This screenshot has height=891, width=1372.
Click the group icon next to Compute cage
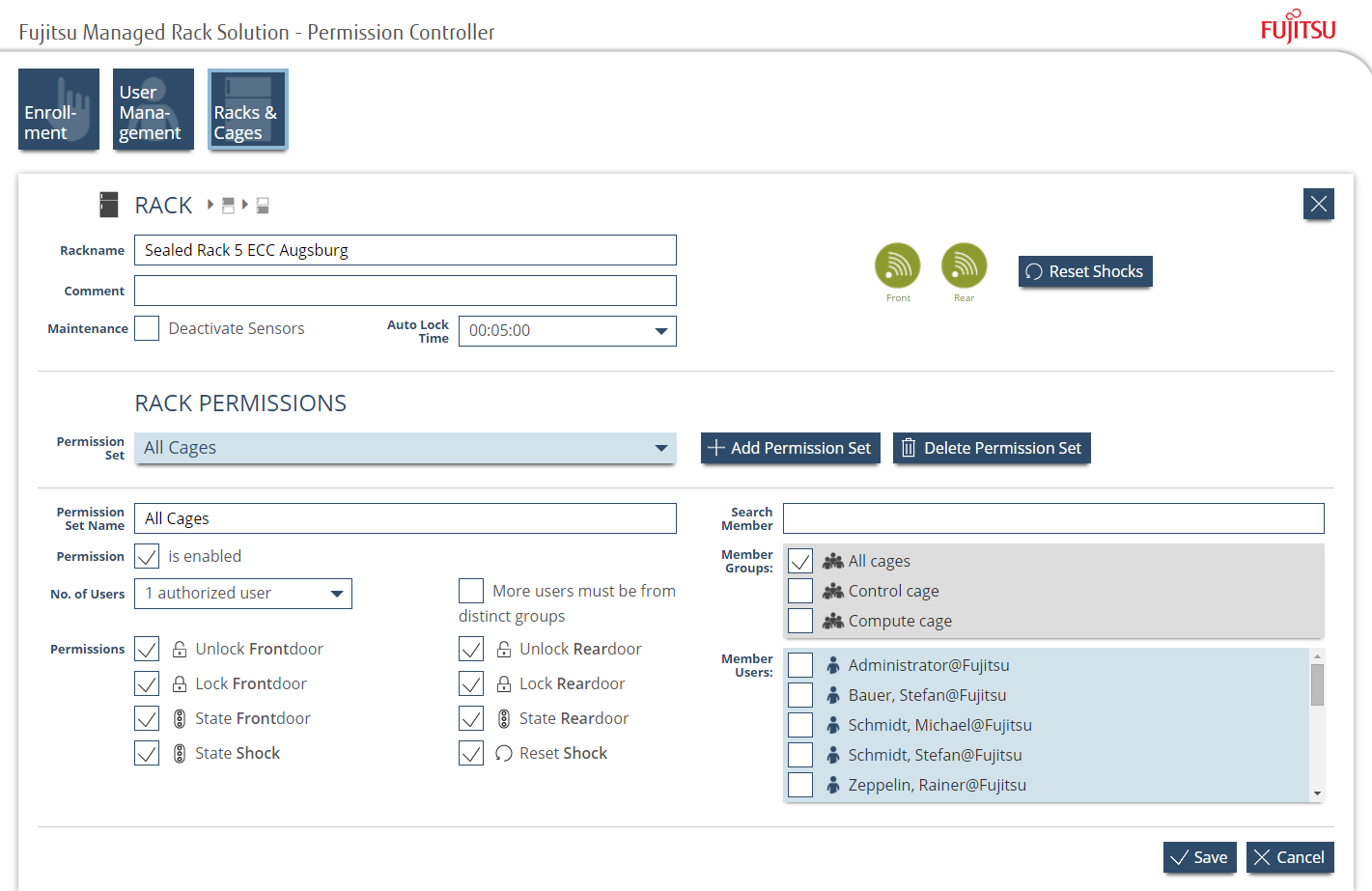pyautogui.click(x=833, y=621)
